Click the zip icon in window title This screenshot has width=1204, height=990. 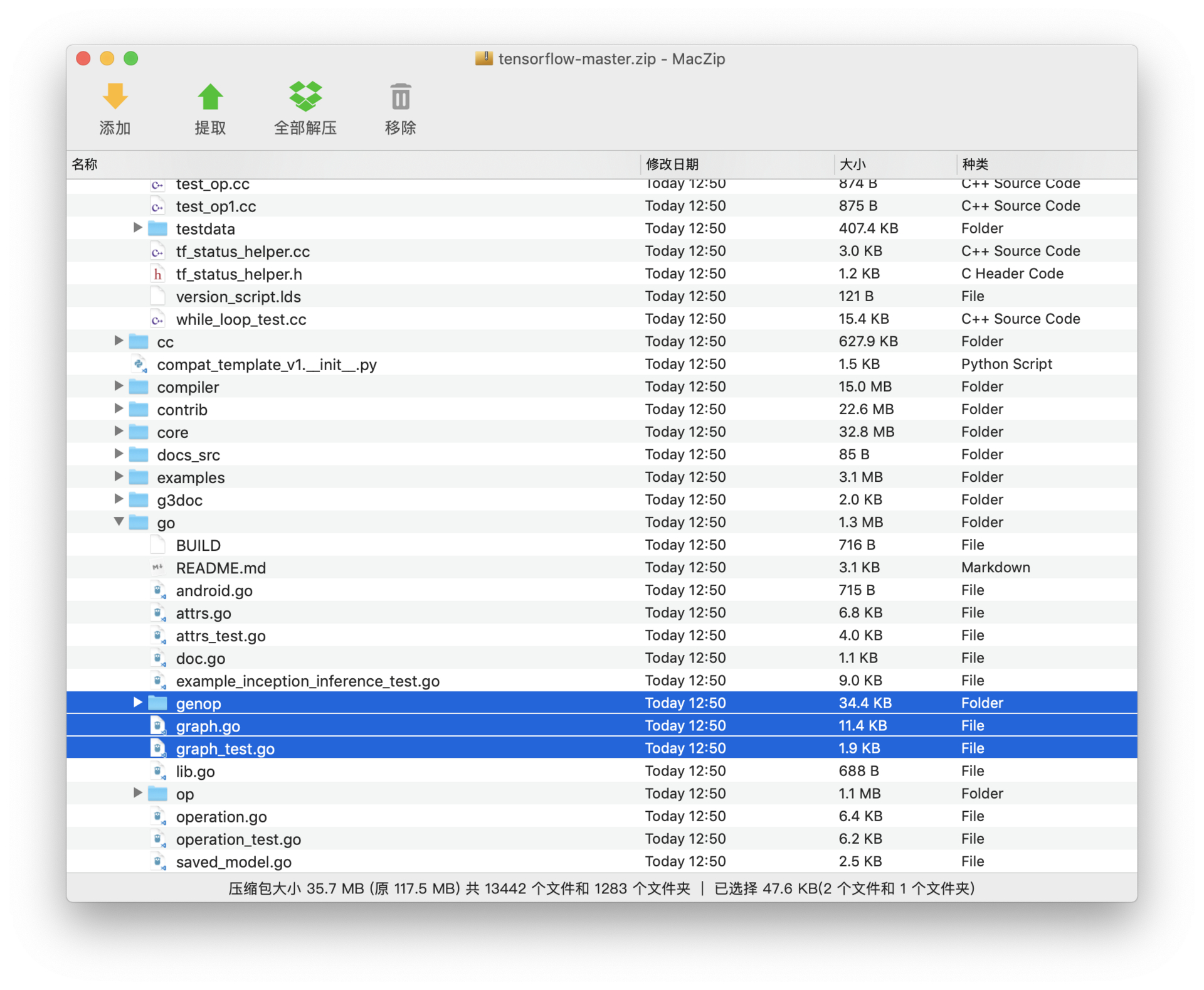pos(483,58)
